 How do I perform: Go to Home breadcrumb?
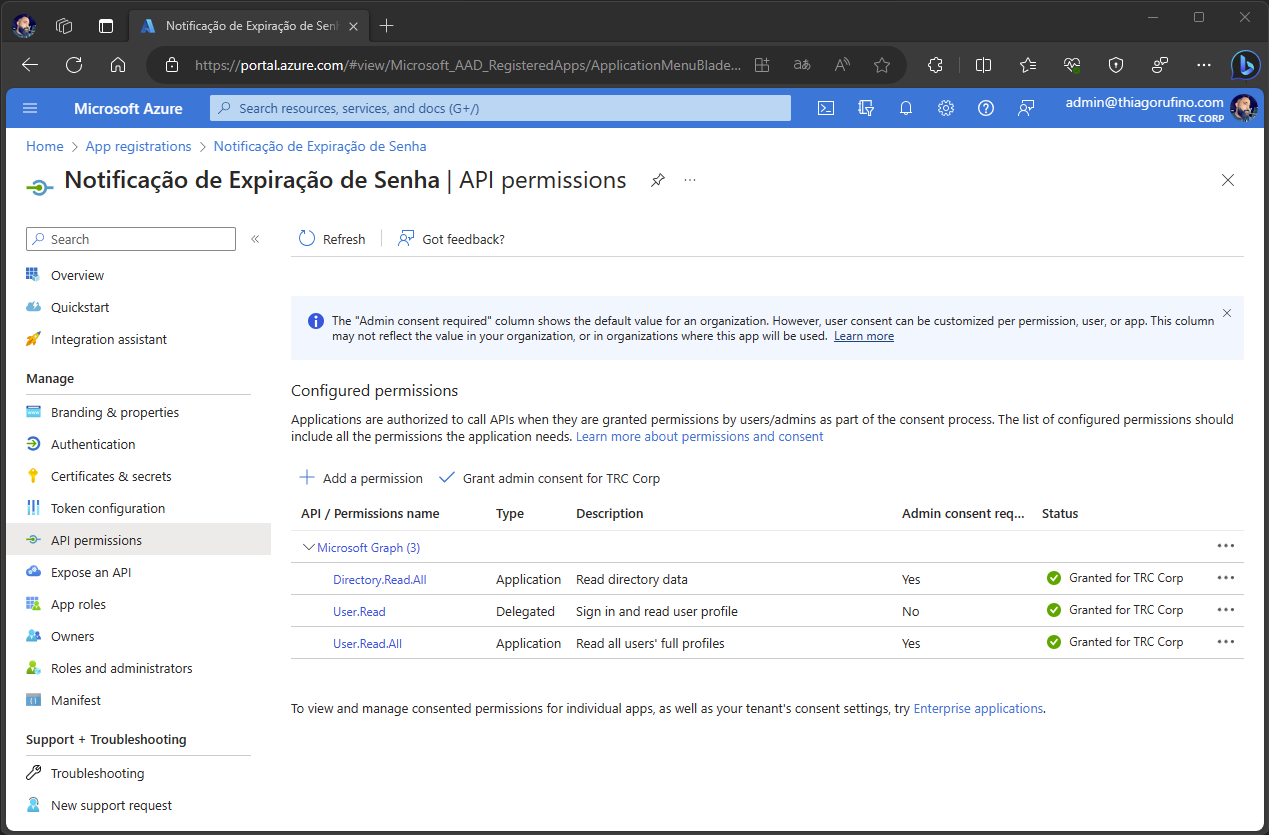(45, 146)
